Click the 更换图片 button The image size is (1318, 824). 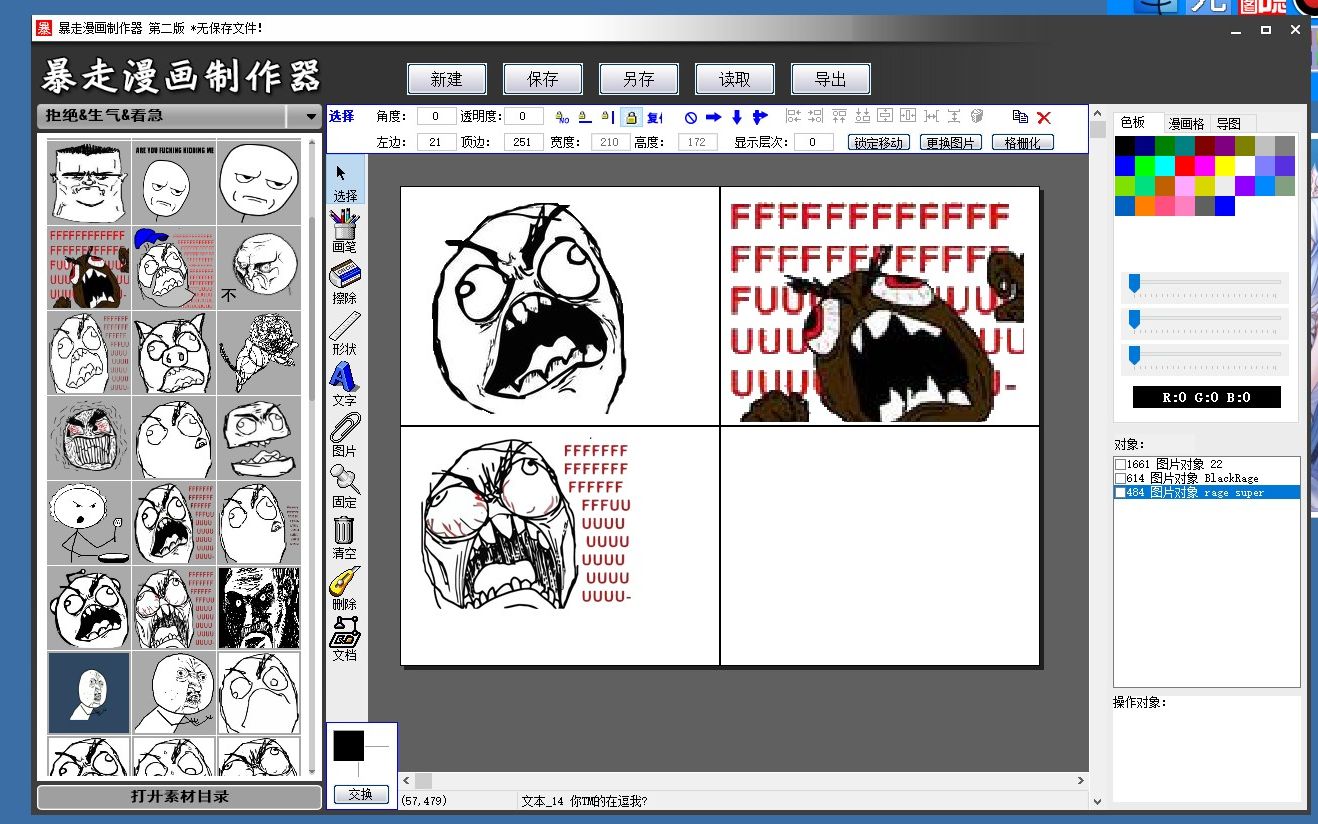pos(951,143)
